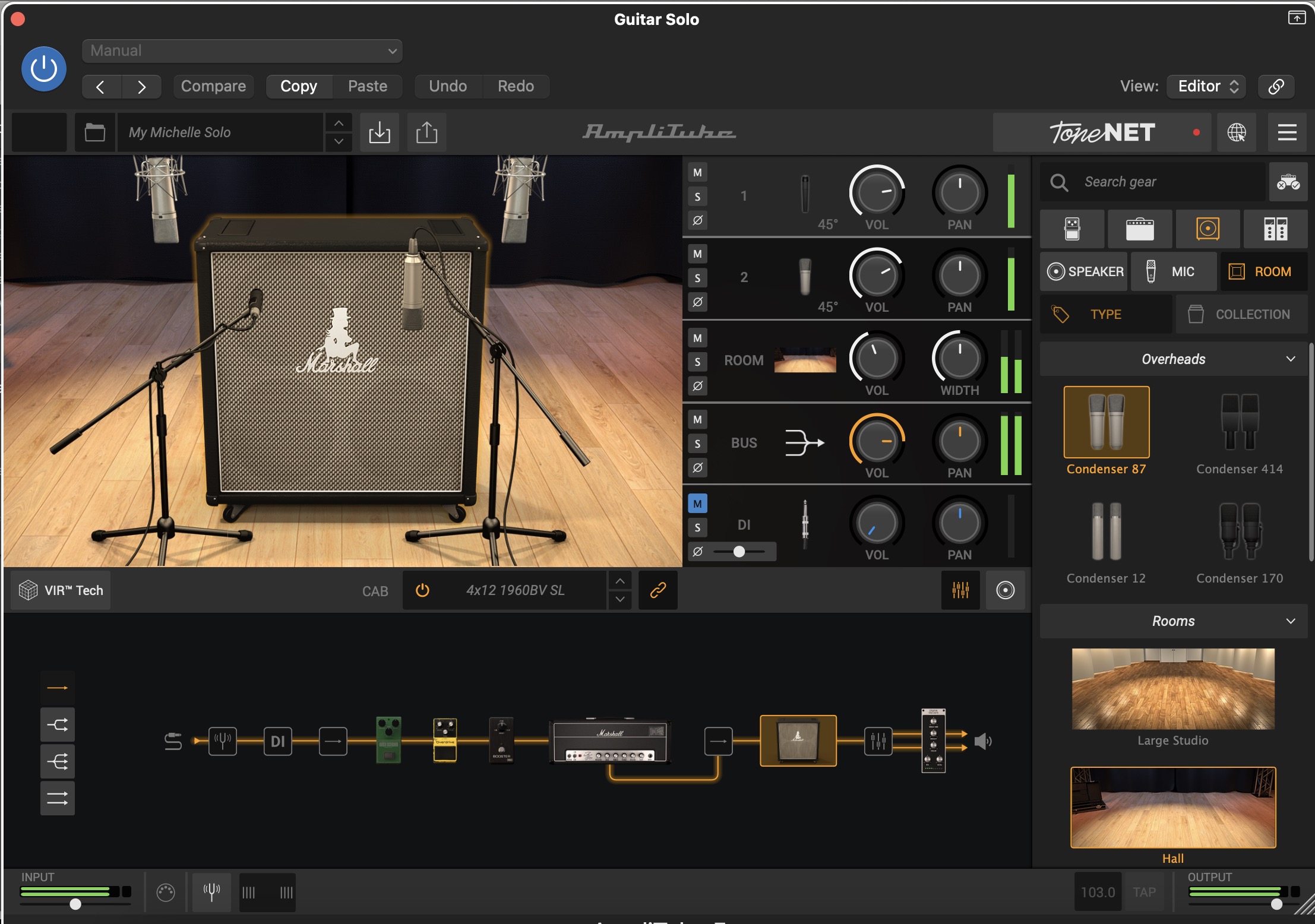The width and height of the screenshot is (1315, 924).
Task: Switch to the MIC tab
Action: click(1174, 271)
